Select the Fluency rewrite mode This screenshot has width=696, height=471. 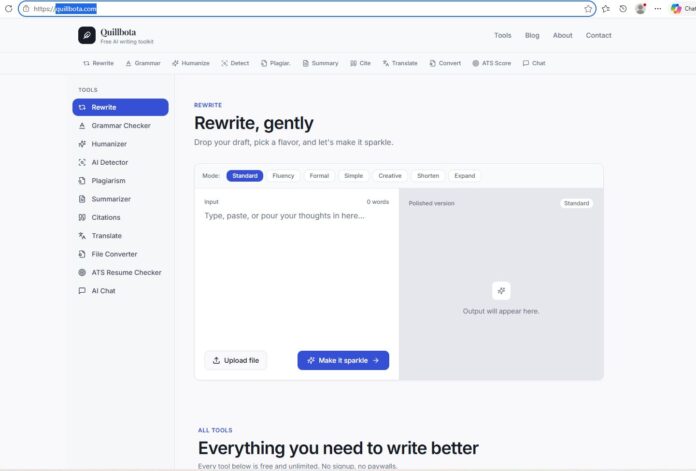(x=283, y=176)
